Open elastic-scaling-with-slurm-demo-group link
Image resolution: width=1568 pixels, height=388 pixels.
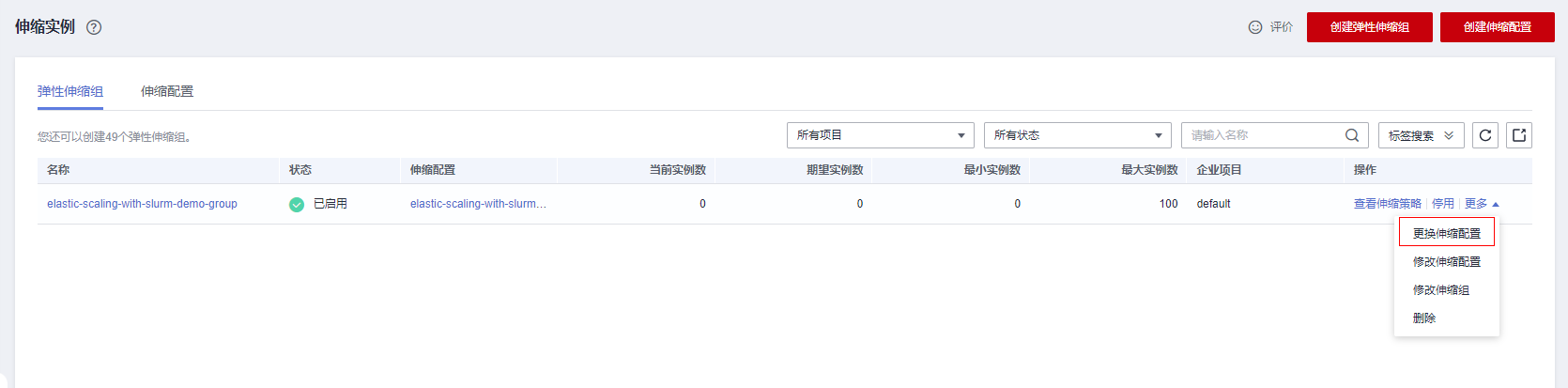[142, 204]
